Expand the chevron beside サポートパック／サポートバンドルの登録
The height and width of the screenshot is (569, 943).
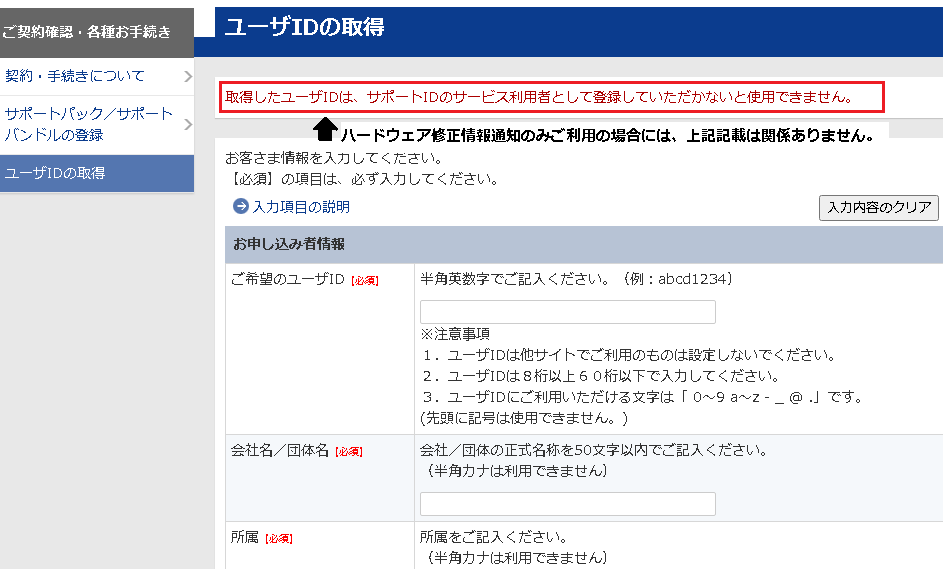187,125
